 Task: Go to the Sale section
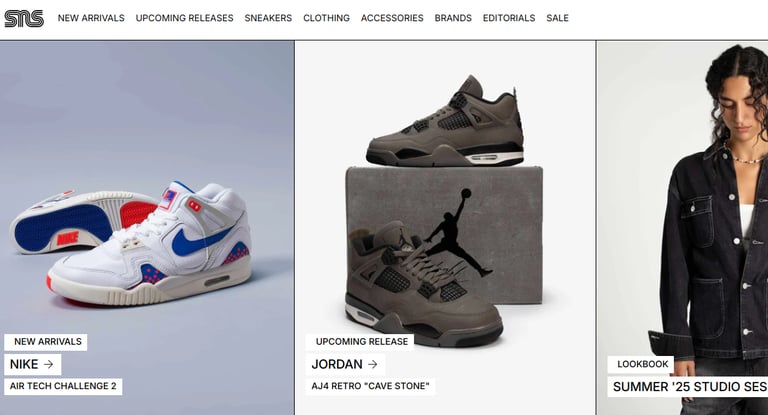[557, 18]
